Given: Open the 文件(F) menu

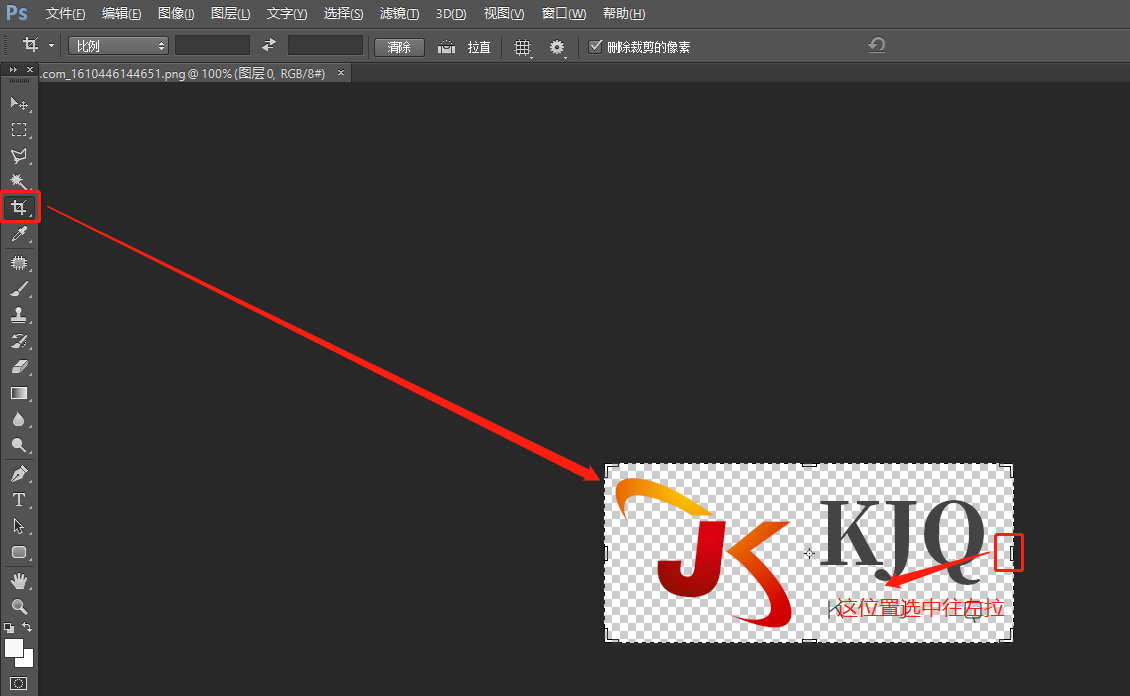Looking at the screenshot, I should click(65, 14).
